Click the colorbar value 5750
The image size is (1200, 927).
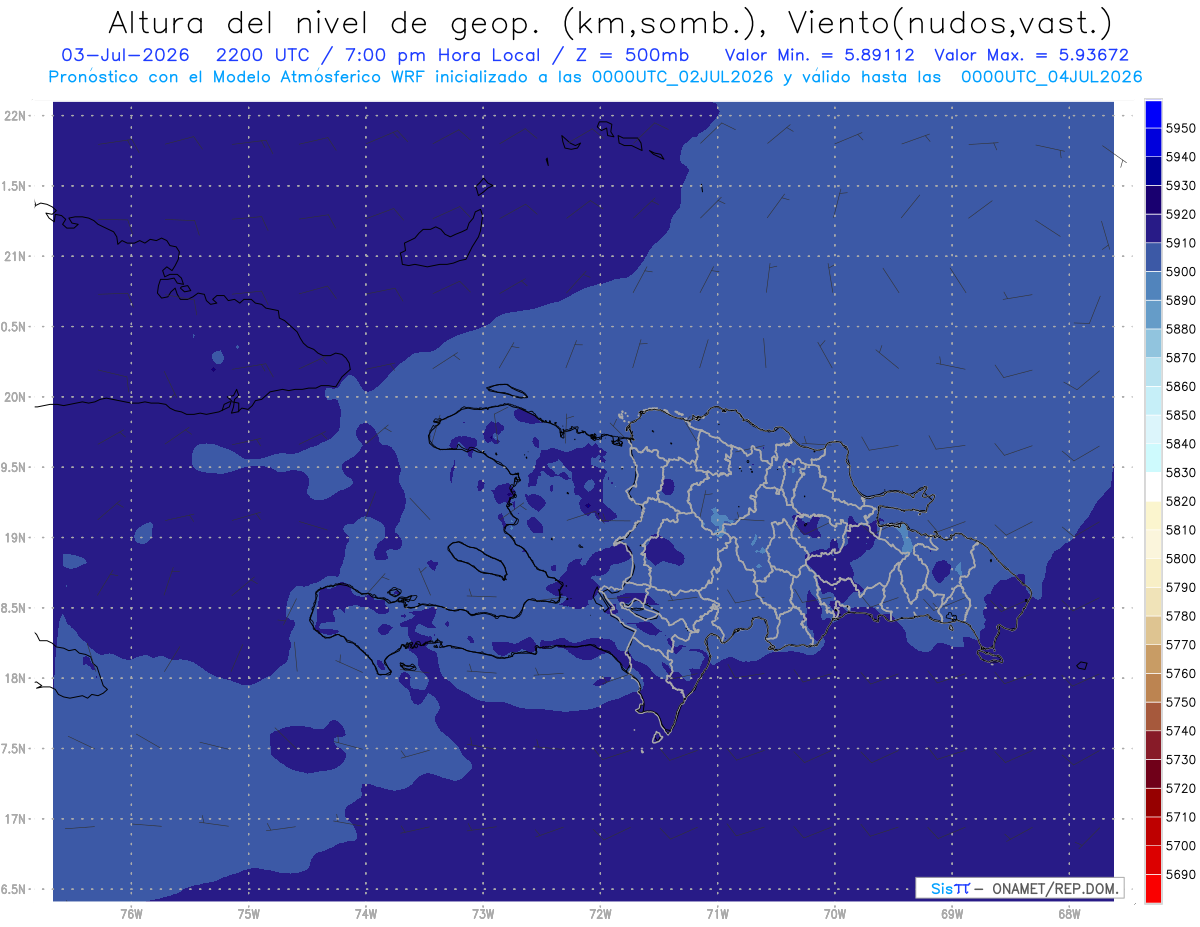tap(1180, 702)
